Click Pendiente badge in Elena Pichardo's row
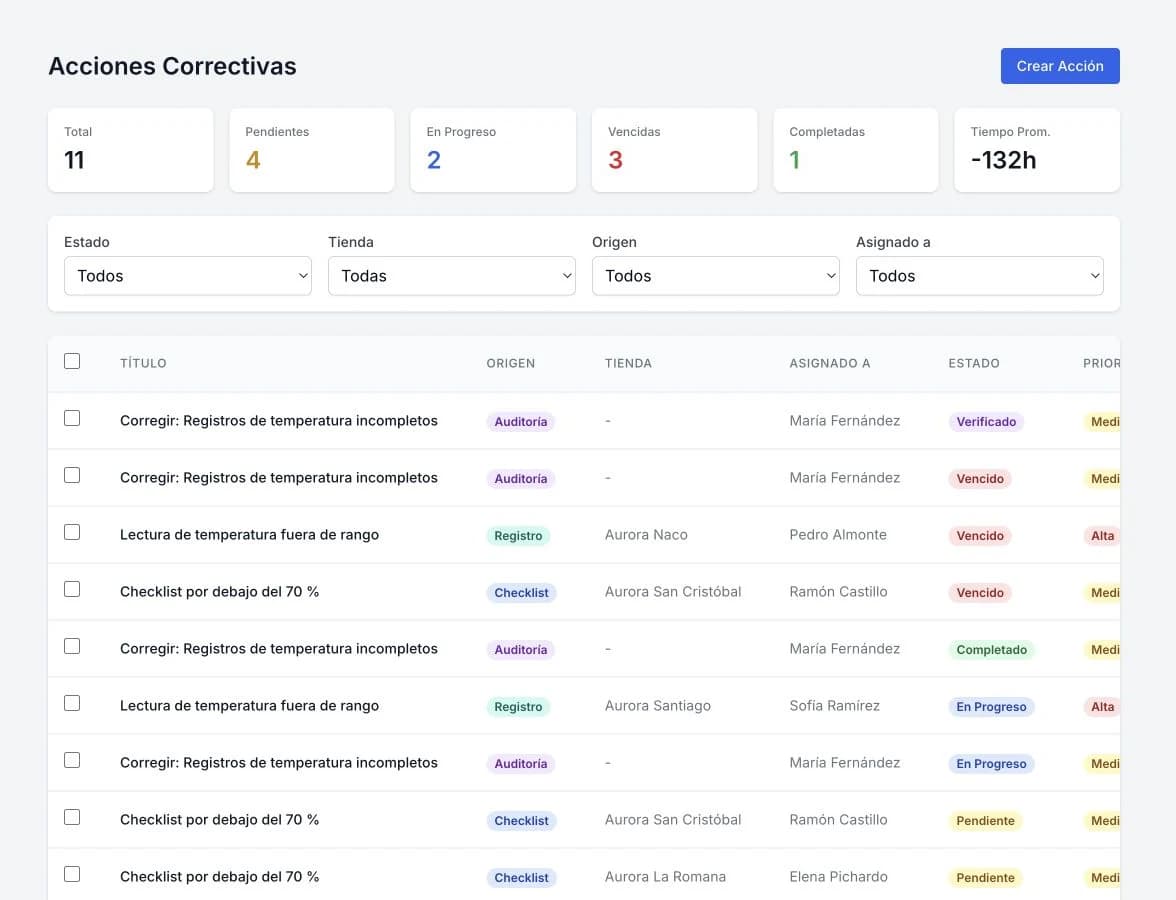Image resolution: width=1176 pixels, height=900 pixels. (x=985, y=878)
